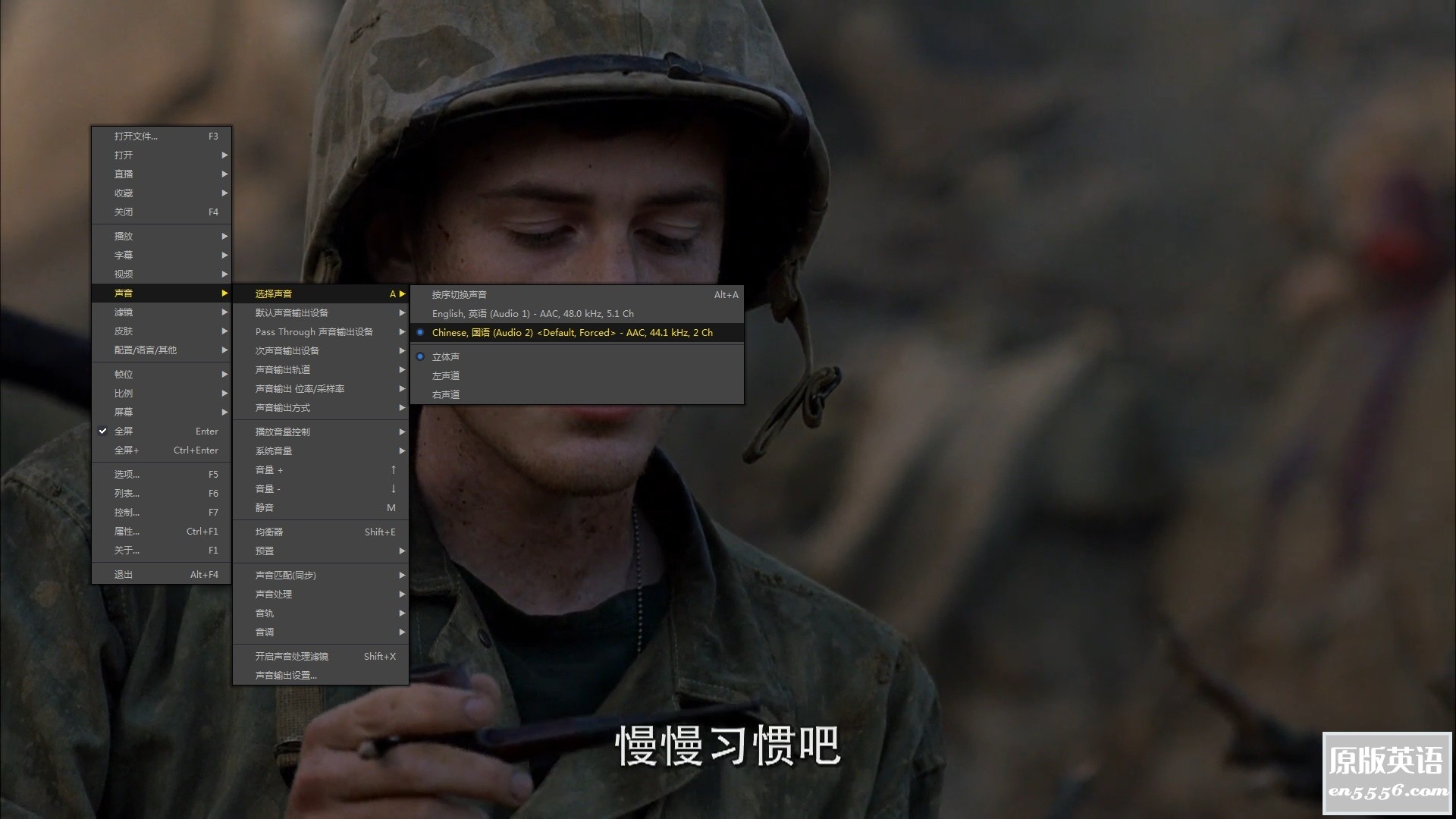Open 声音输出轨道 submenu
1456x819 pixels.
click(321, 369)
